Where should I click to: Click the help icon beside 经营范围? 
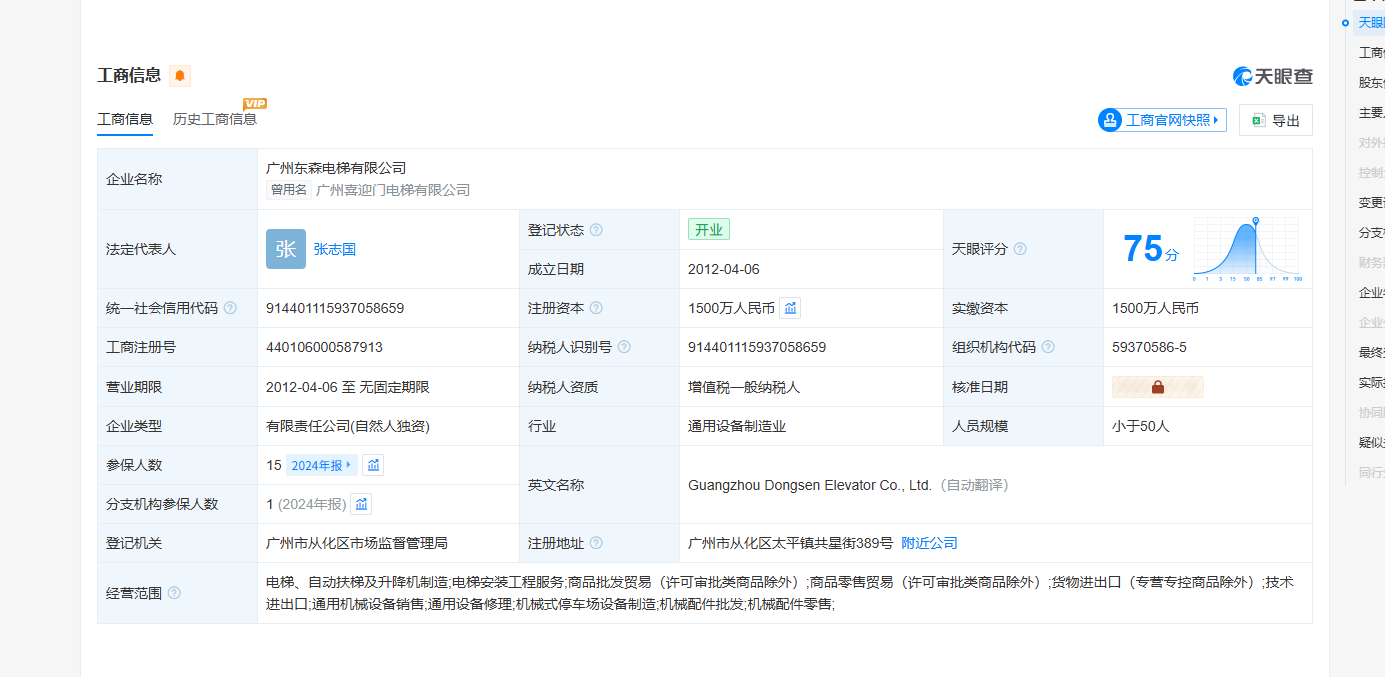point(174,593)
